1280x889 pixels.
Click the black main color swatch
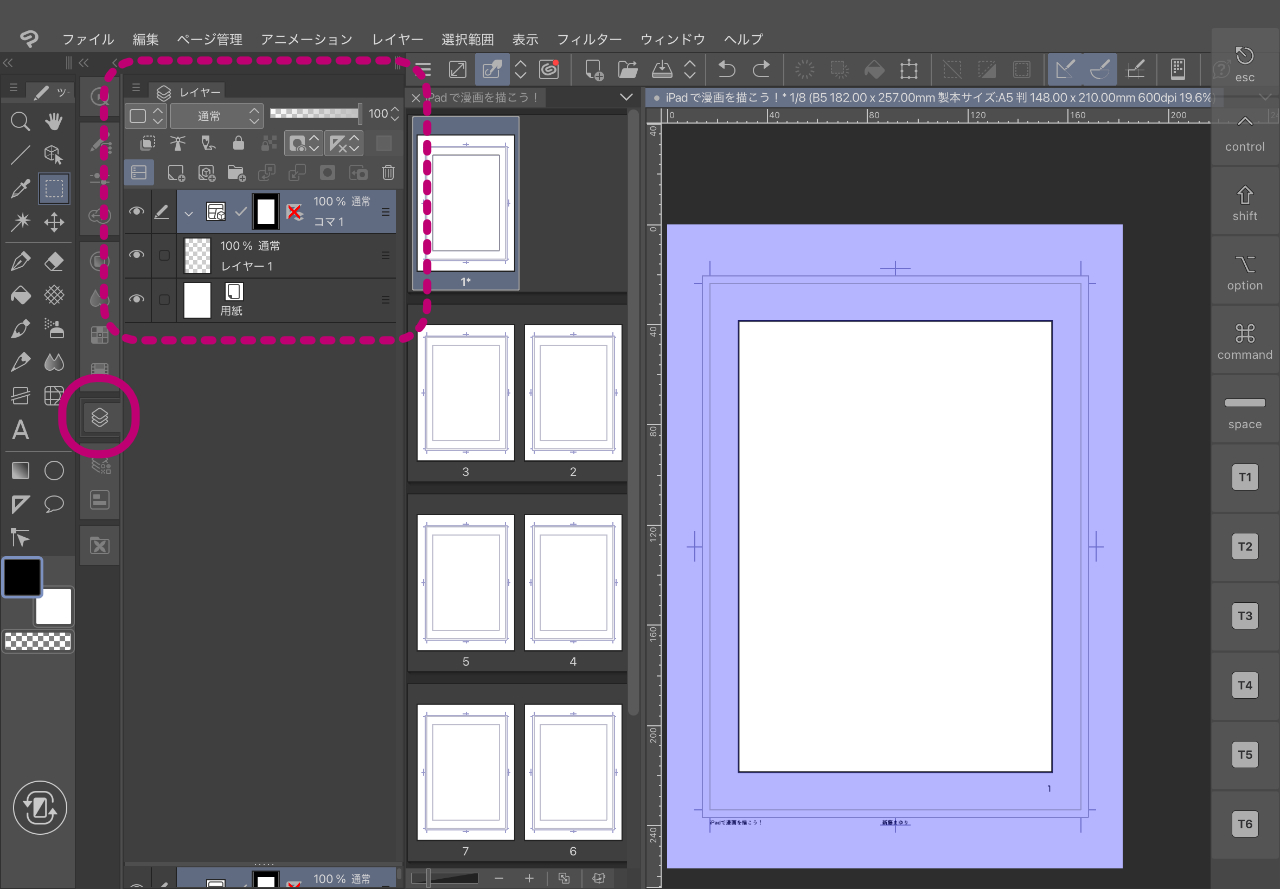pos(22,577)
